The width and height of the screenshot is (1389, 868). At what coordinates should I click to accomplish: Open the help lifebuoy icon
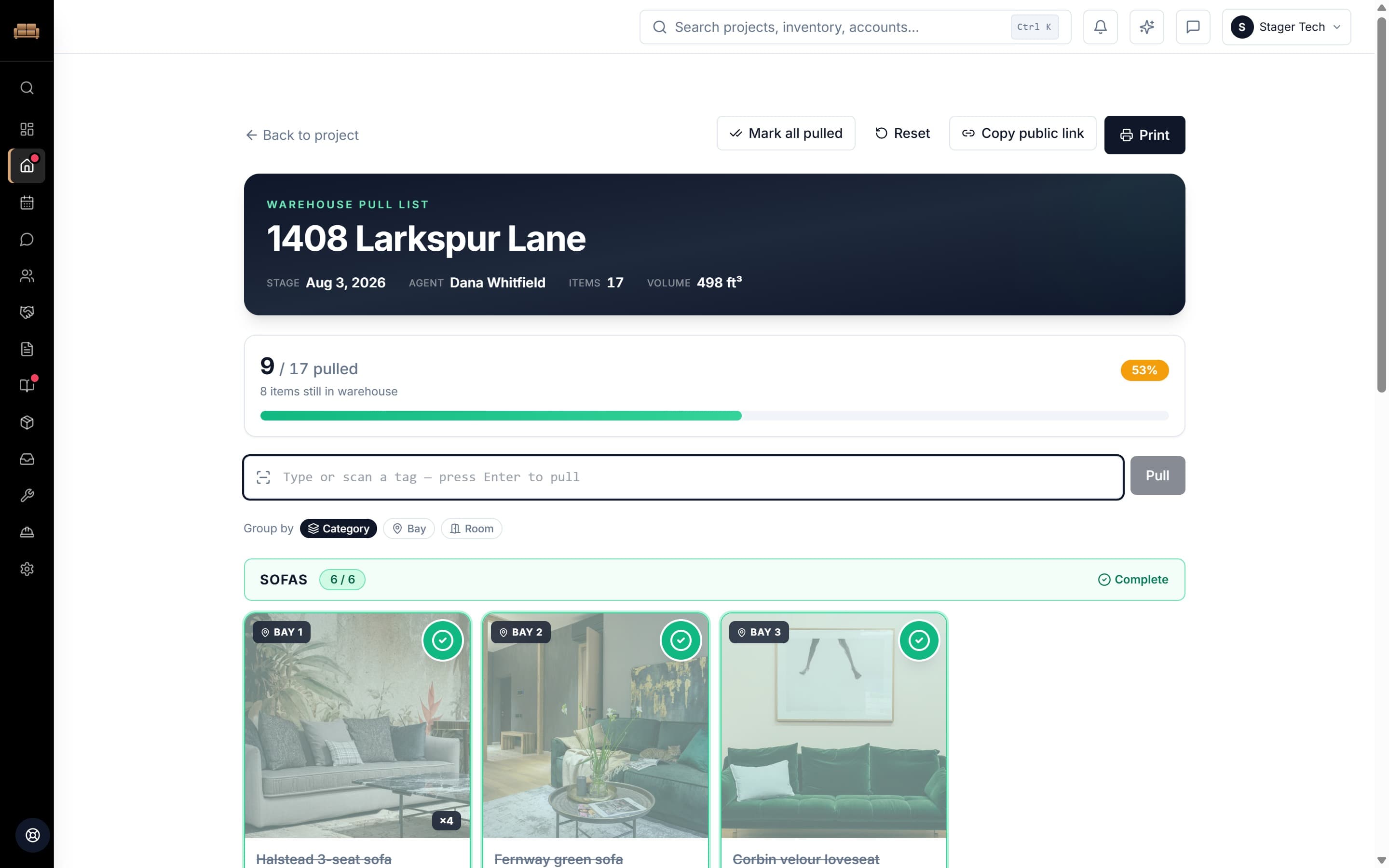(x=33, y=835)
